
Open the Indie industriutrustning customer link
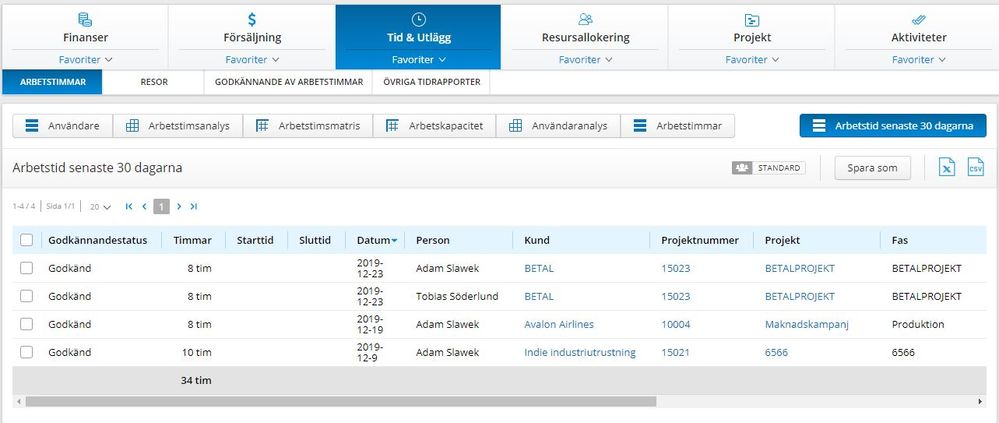[x=580, y=352]
